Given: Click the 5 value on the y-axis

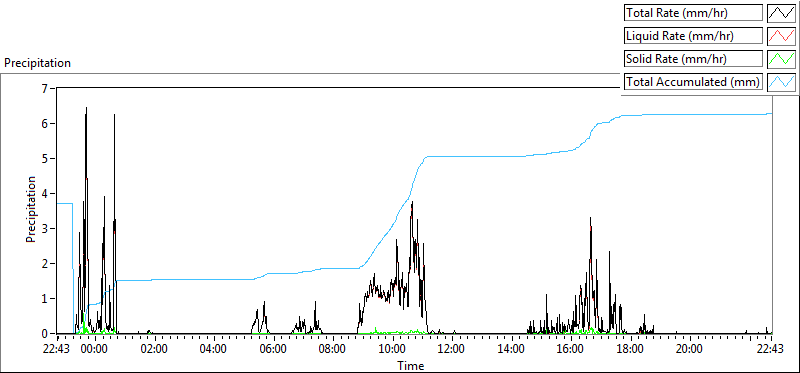Looking at the screenshot, I should (x=44, y=159).
